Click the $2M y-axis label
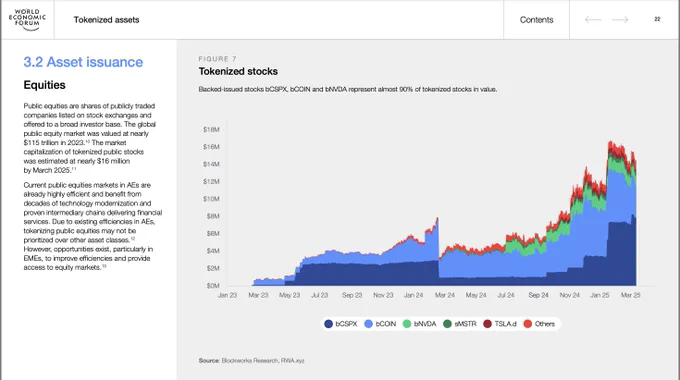This screenshot has height=380, width=680. 213,268
